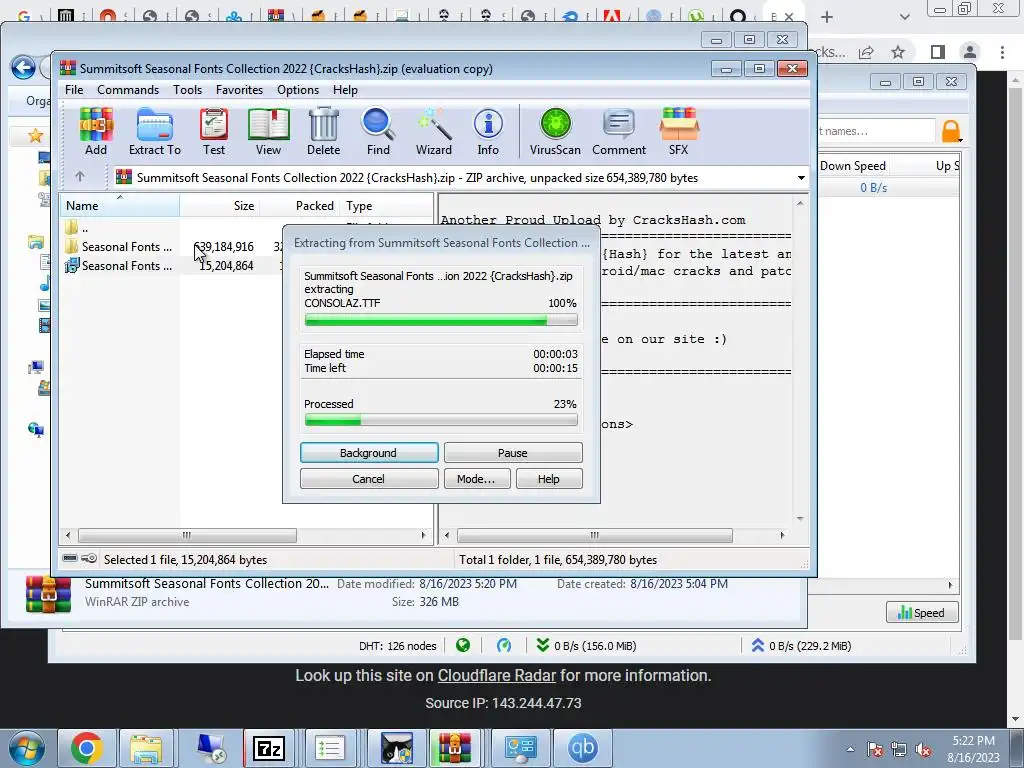Sort file list by Name column
This screenshot has width=1024, height=768.
click(120, 206)
